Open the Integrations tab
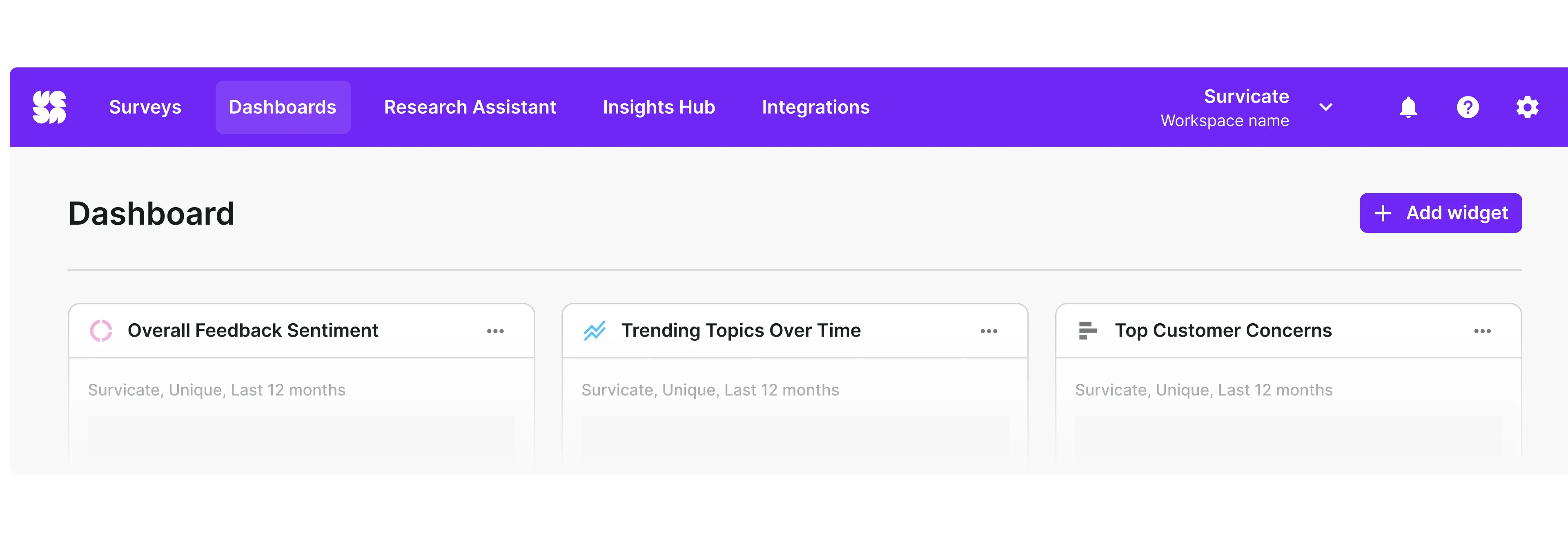 (x=816, y=107)
